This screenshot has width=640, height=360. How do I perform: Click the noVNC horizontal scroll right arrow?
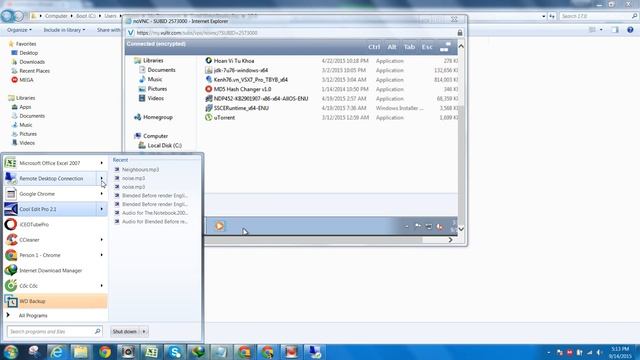click(x=450, y=240)
